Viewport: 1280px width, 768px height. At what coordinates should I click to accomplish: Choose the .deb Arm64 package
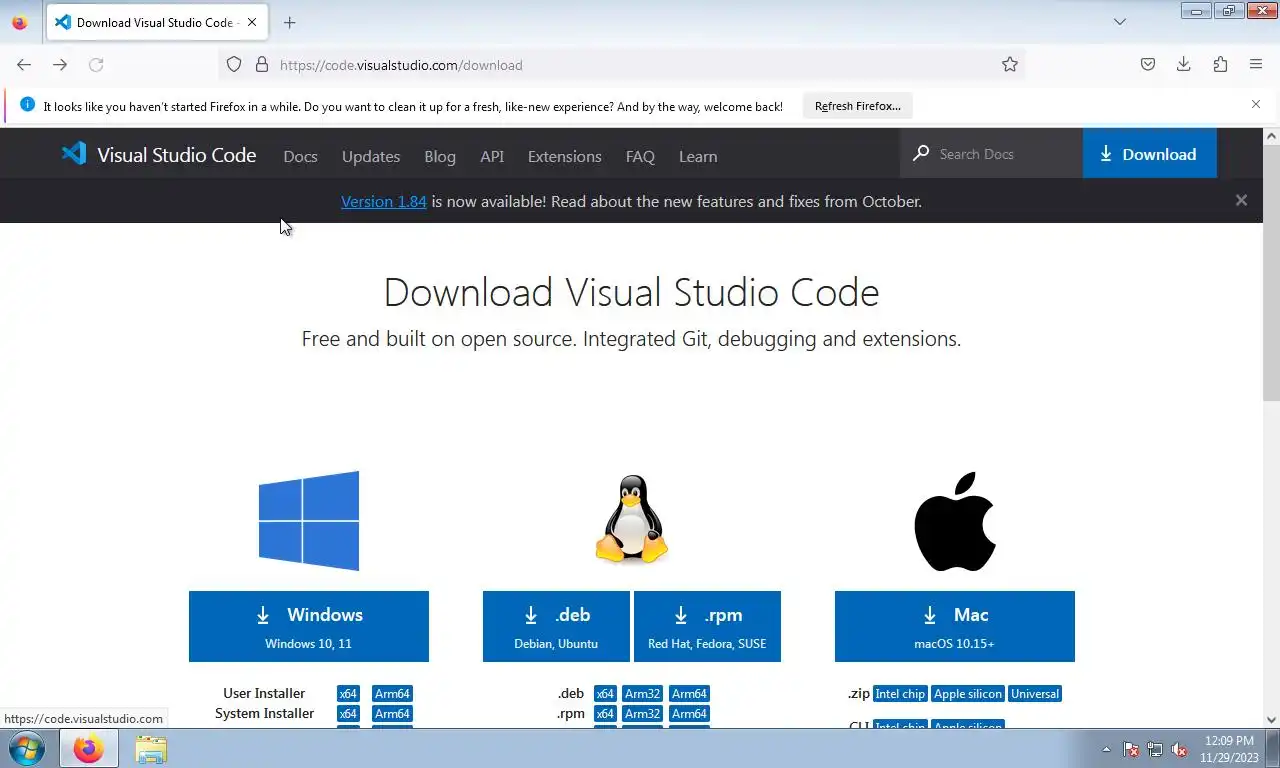click(x=689, y=694)
